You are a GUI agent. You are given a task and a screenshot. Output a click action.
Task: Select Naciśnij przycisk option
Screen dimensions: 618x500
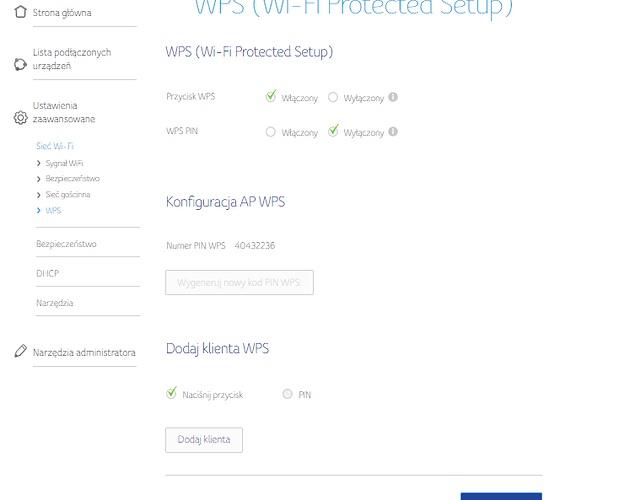coord(171,393)
